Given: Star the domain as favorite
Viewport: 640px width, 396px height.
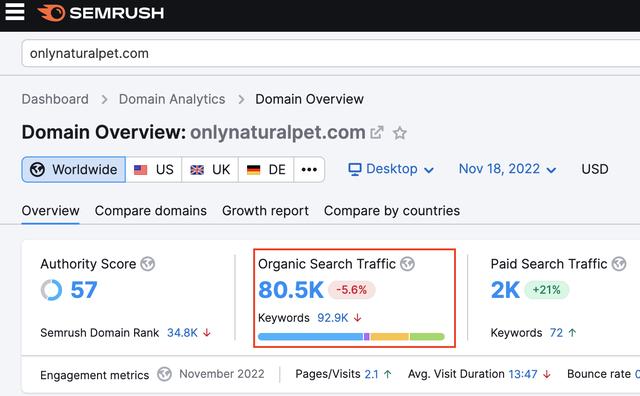Looking at the screenshot, I should (400, 133).
